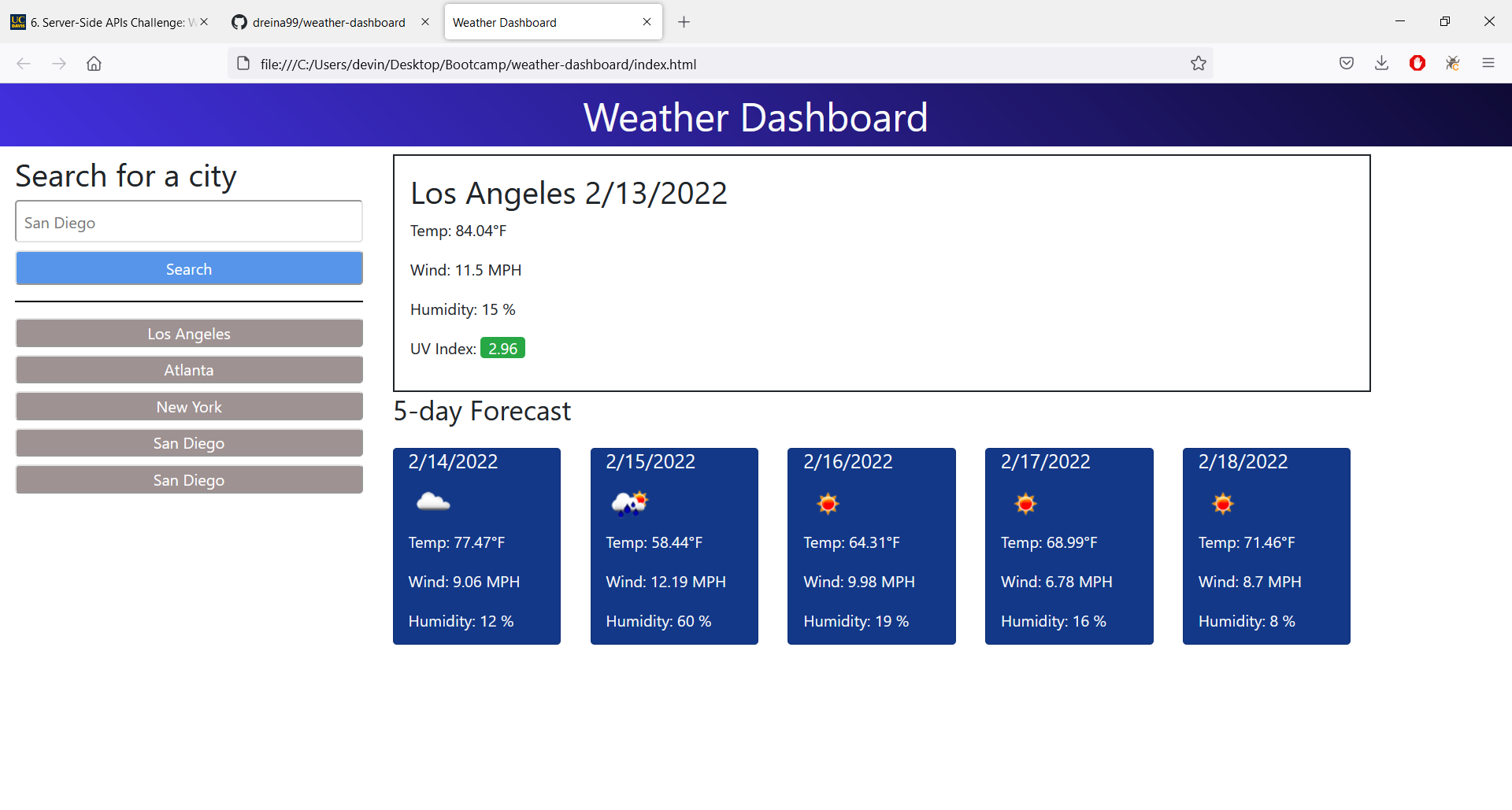The image size is (1512, 810).
Task: Load Los Angeles from search history
Action: 189,333
